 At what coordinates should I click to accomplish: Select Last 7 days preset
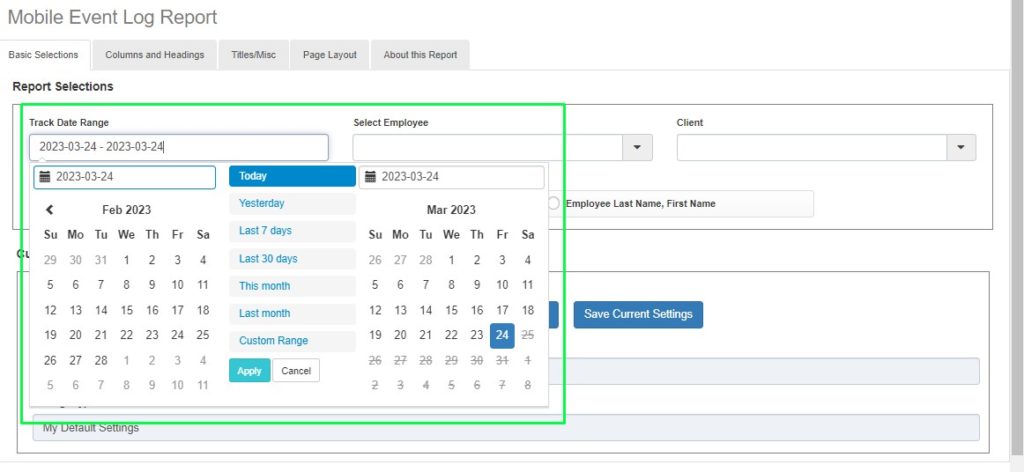click(265, 231)
